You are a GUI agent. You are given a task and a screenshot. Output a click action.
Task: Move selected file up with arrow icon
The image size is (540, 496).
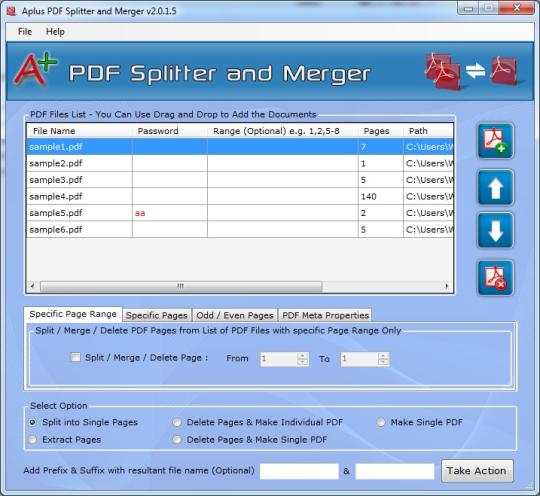click(x=495, y=188)
